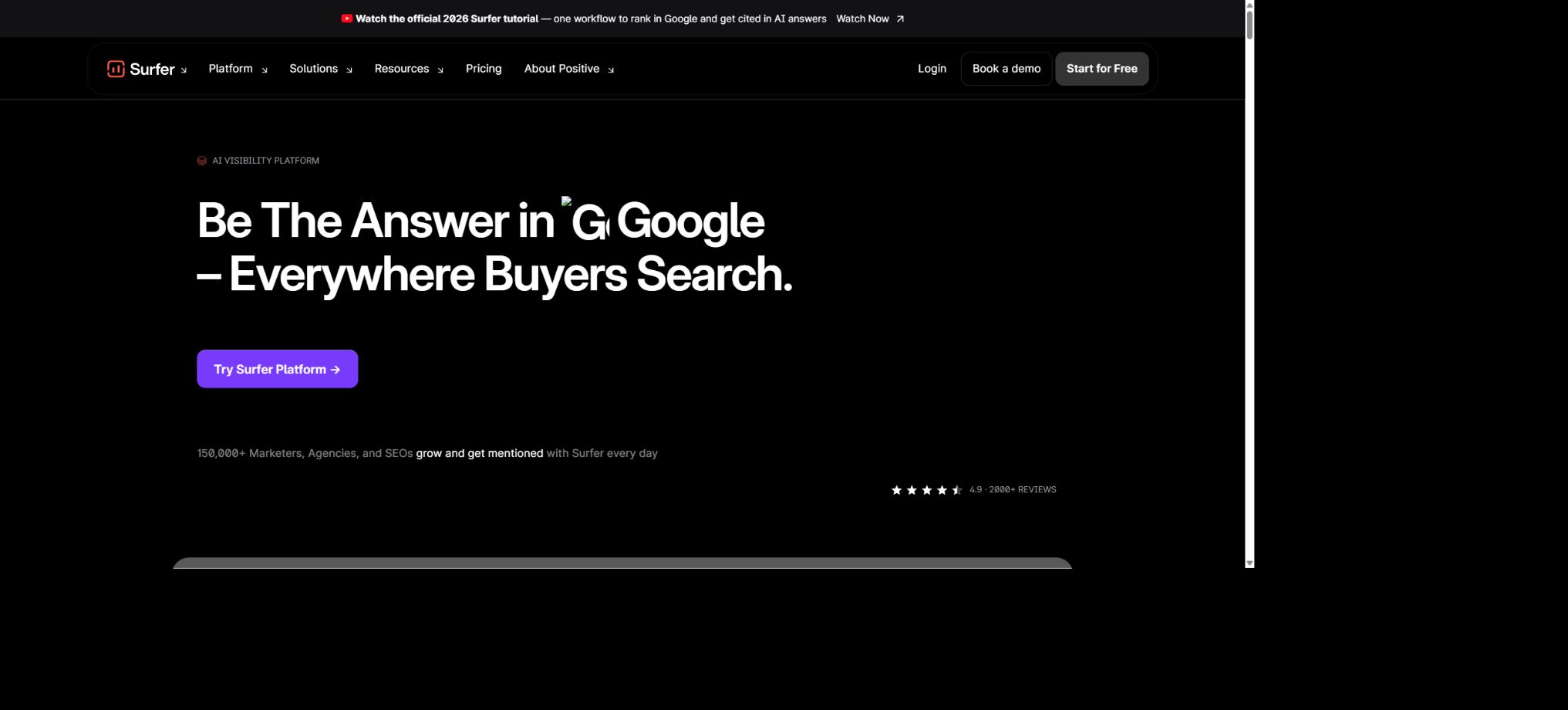Screen dimensions: 1568x710
Task: Expand the Solutions menu arrow
Action: pos(349,70)
